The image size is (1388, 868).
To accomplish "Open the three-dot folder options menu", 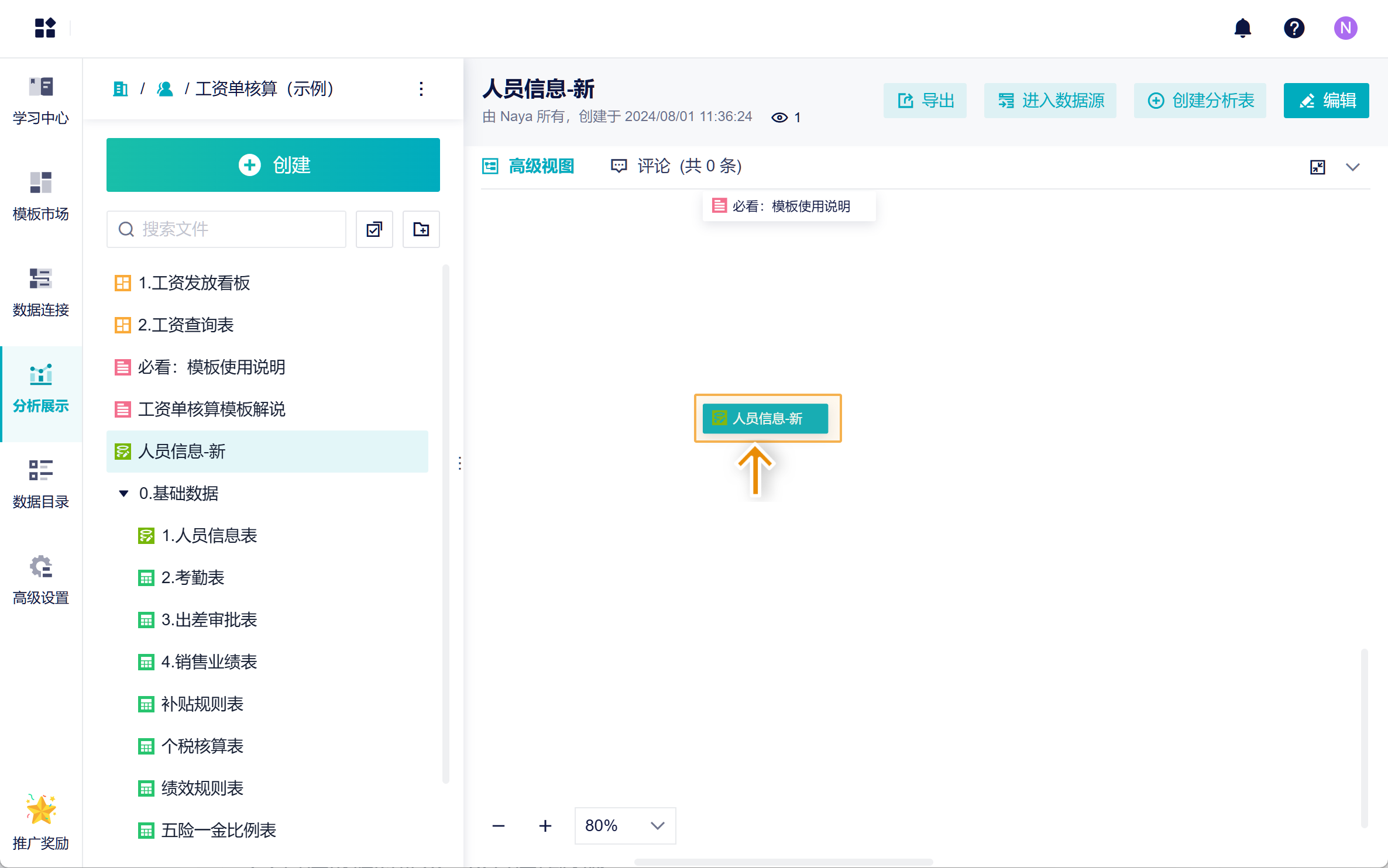I will click(x=421, y=89).
